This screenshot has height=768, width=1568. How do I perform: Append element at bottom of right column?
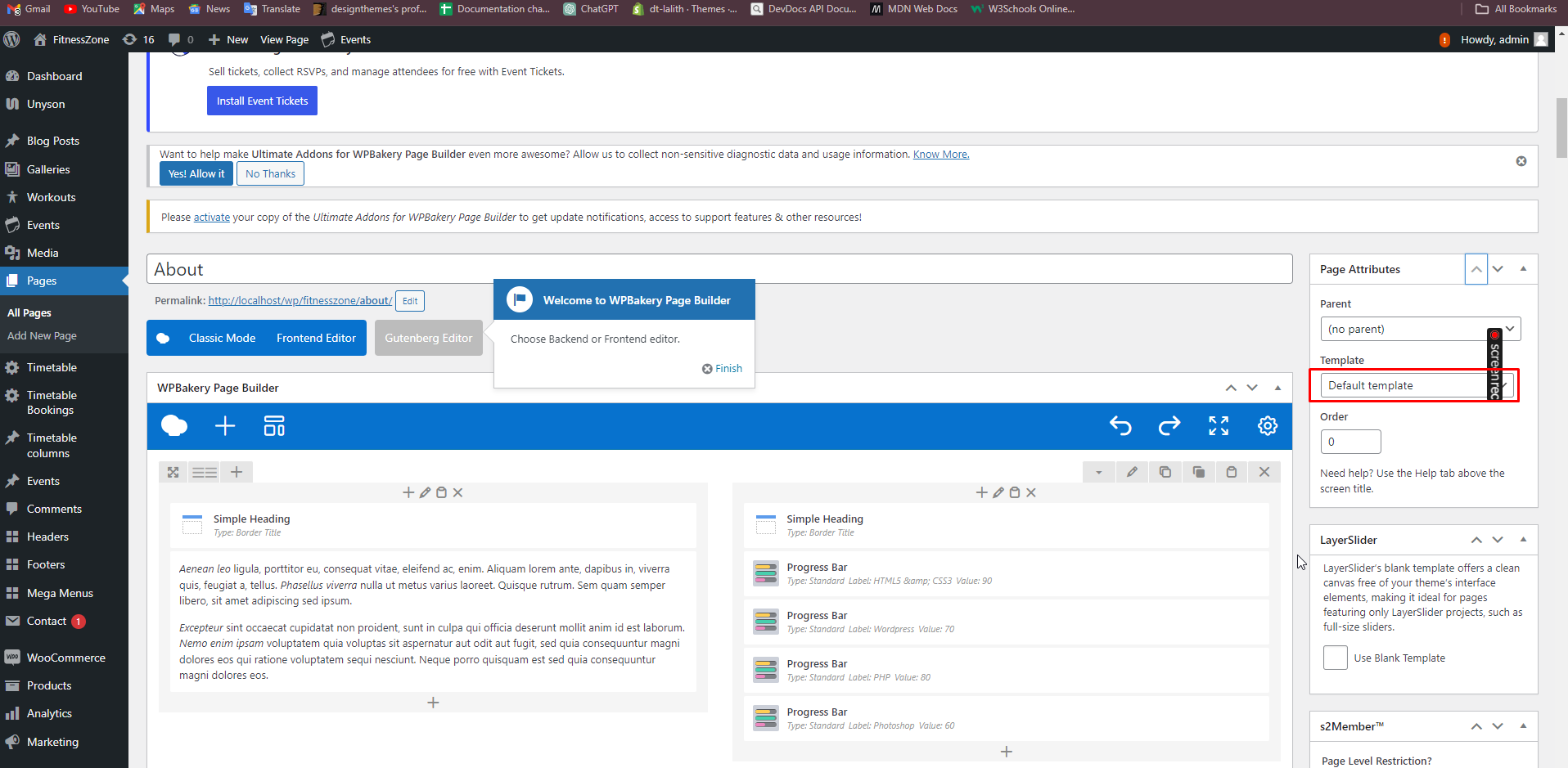coord(1007,752)
